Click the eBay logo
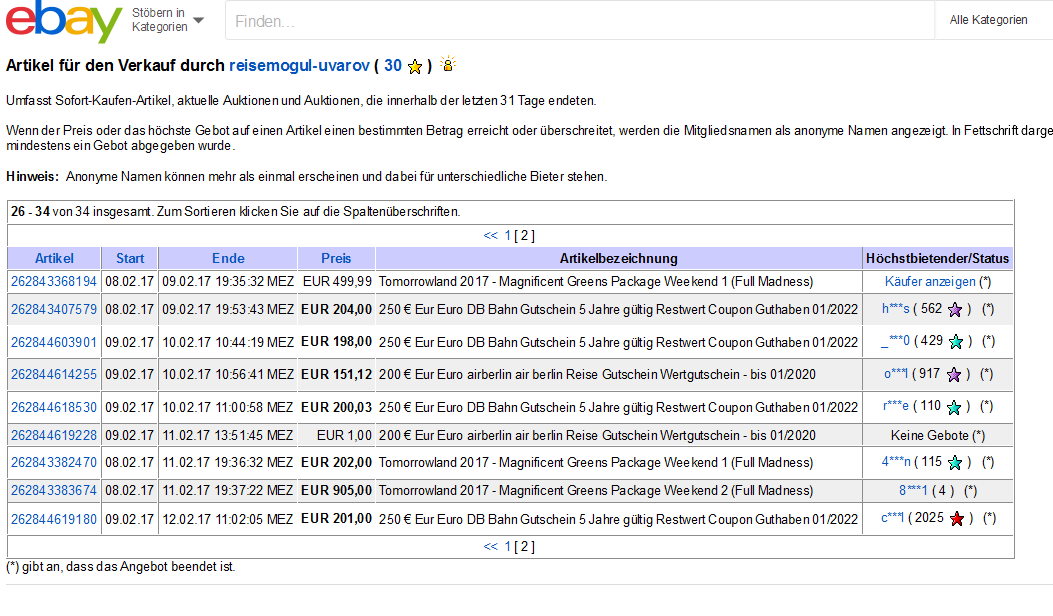This screenshot has height=616, width=1053. [64, 22]
